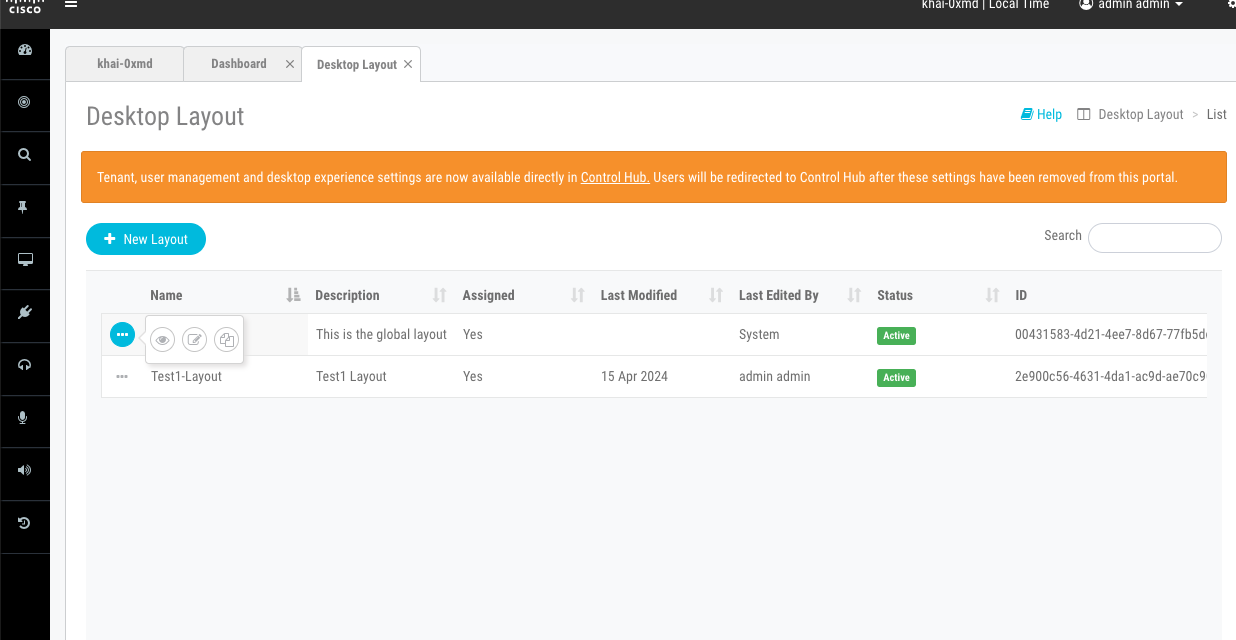Expand the hamburger navigation menu
Viewport: 1236px width, 640px height.
click(70, 4)
